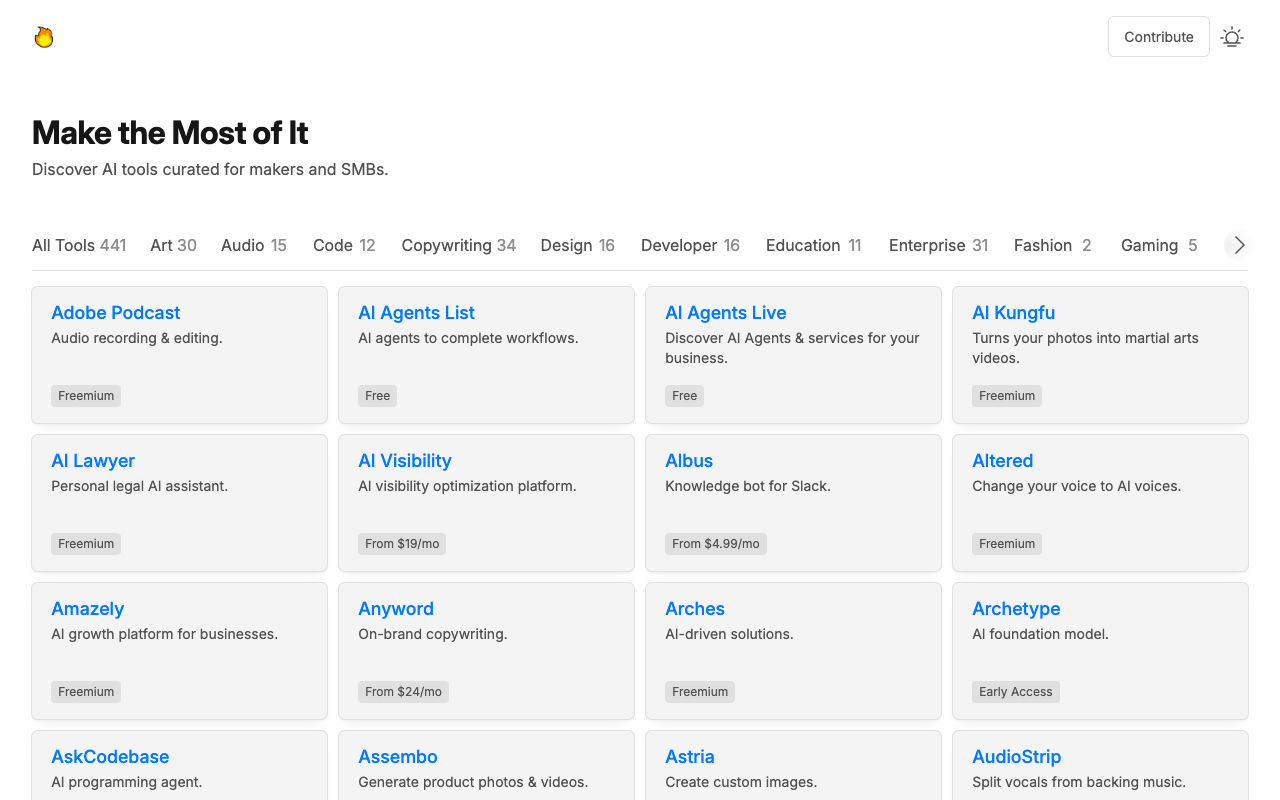
Task: Open the Albus tool link
Action: point(689,461)
